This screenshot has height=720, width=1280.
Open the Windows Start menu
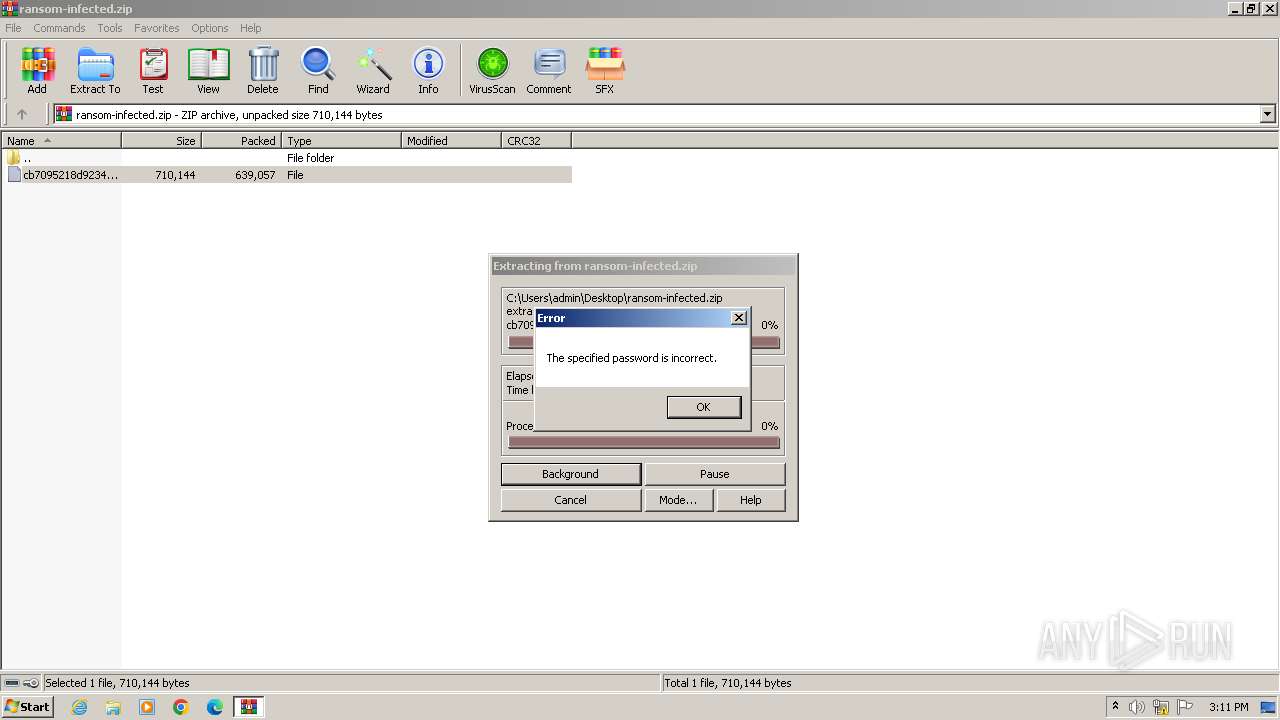[x=28, y=707]
